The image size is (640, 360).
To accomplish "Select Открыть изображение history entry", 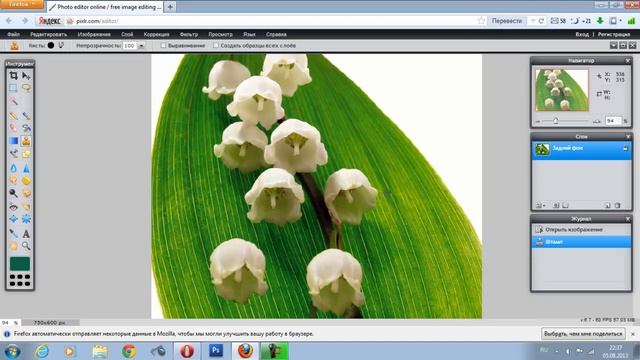I will pyautogui.click(x=581, y=229).
